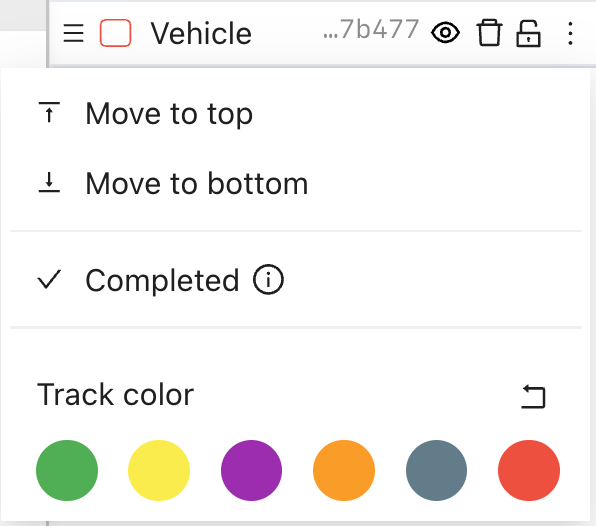Choose the purple track color

click(x=251, y=471)
